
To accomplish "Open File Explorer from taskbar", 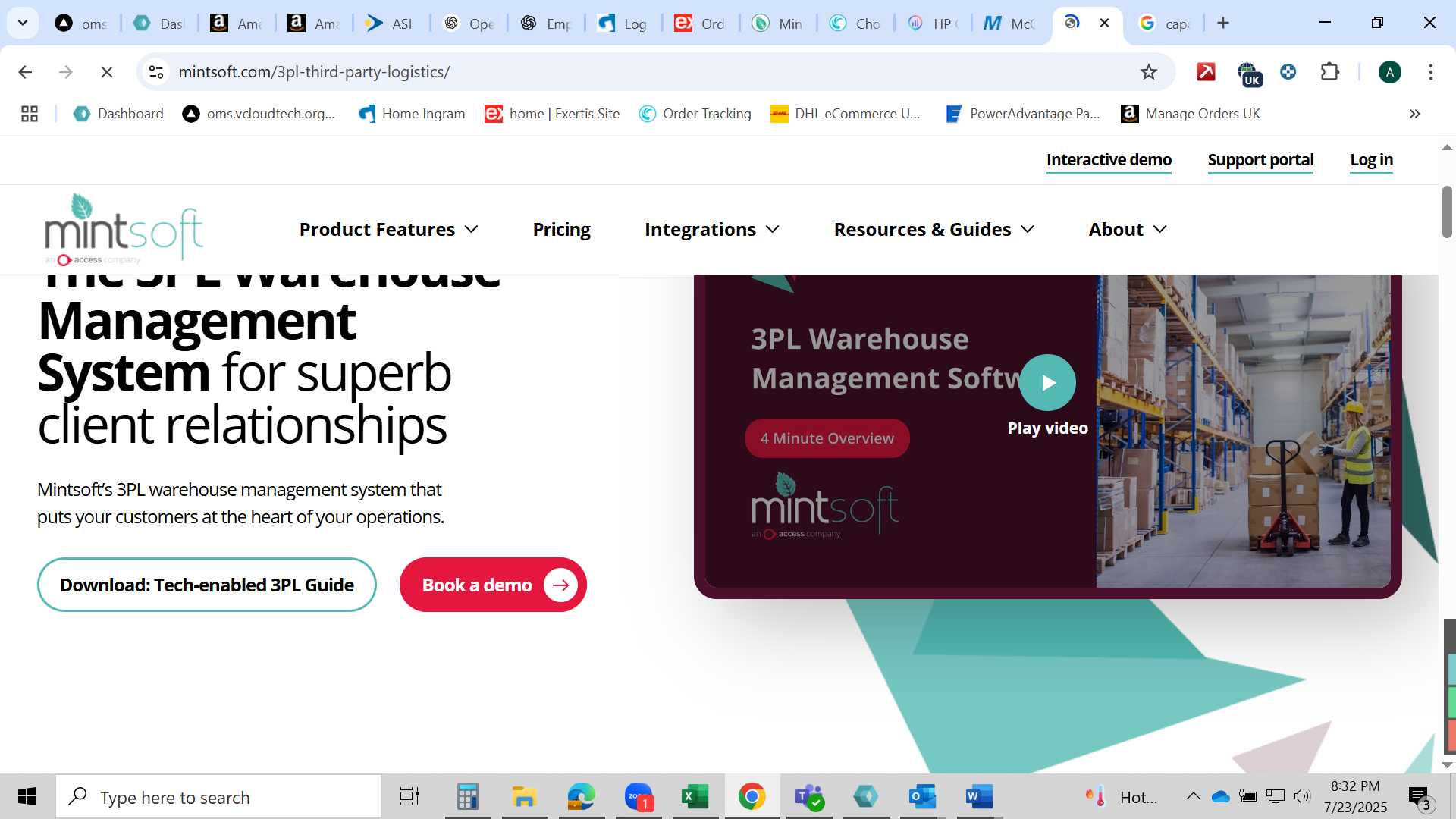I will tap(524, 797).
